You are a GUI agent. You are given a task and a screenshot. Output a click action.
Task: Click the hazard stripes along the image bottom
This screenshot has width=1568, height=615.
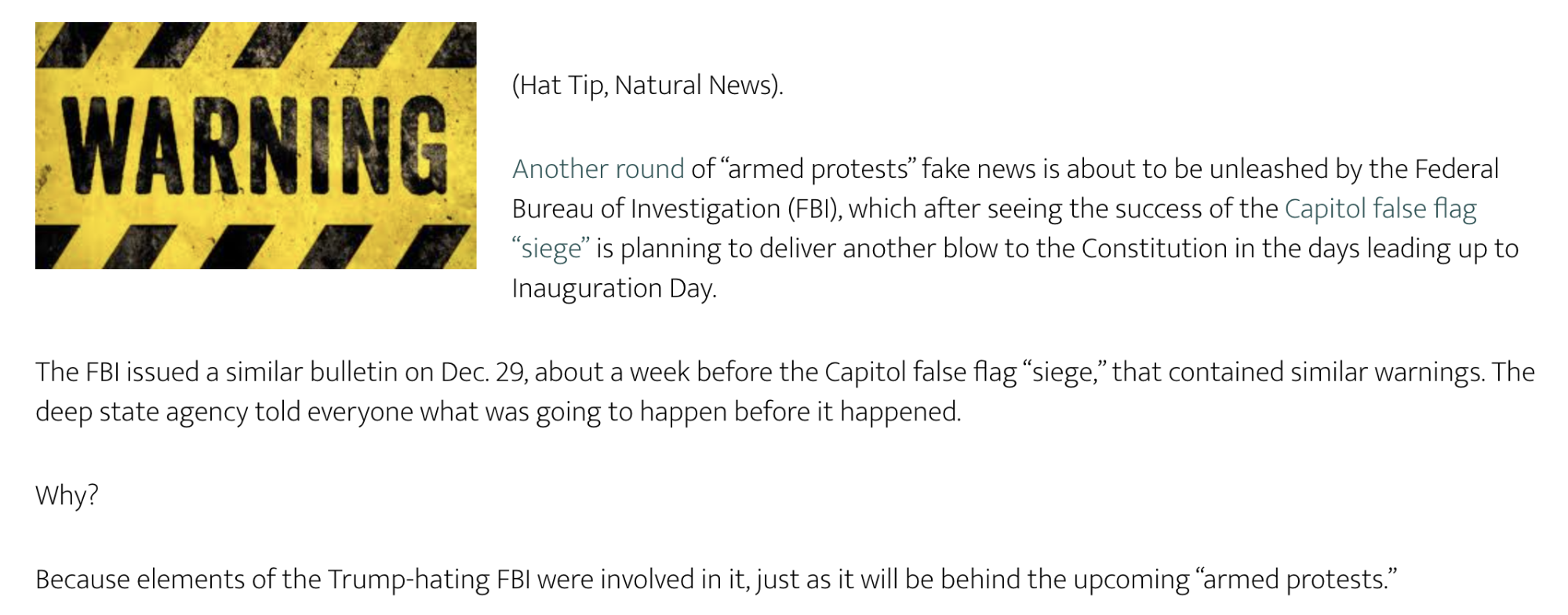[256, 246]
